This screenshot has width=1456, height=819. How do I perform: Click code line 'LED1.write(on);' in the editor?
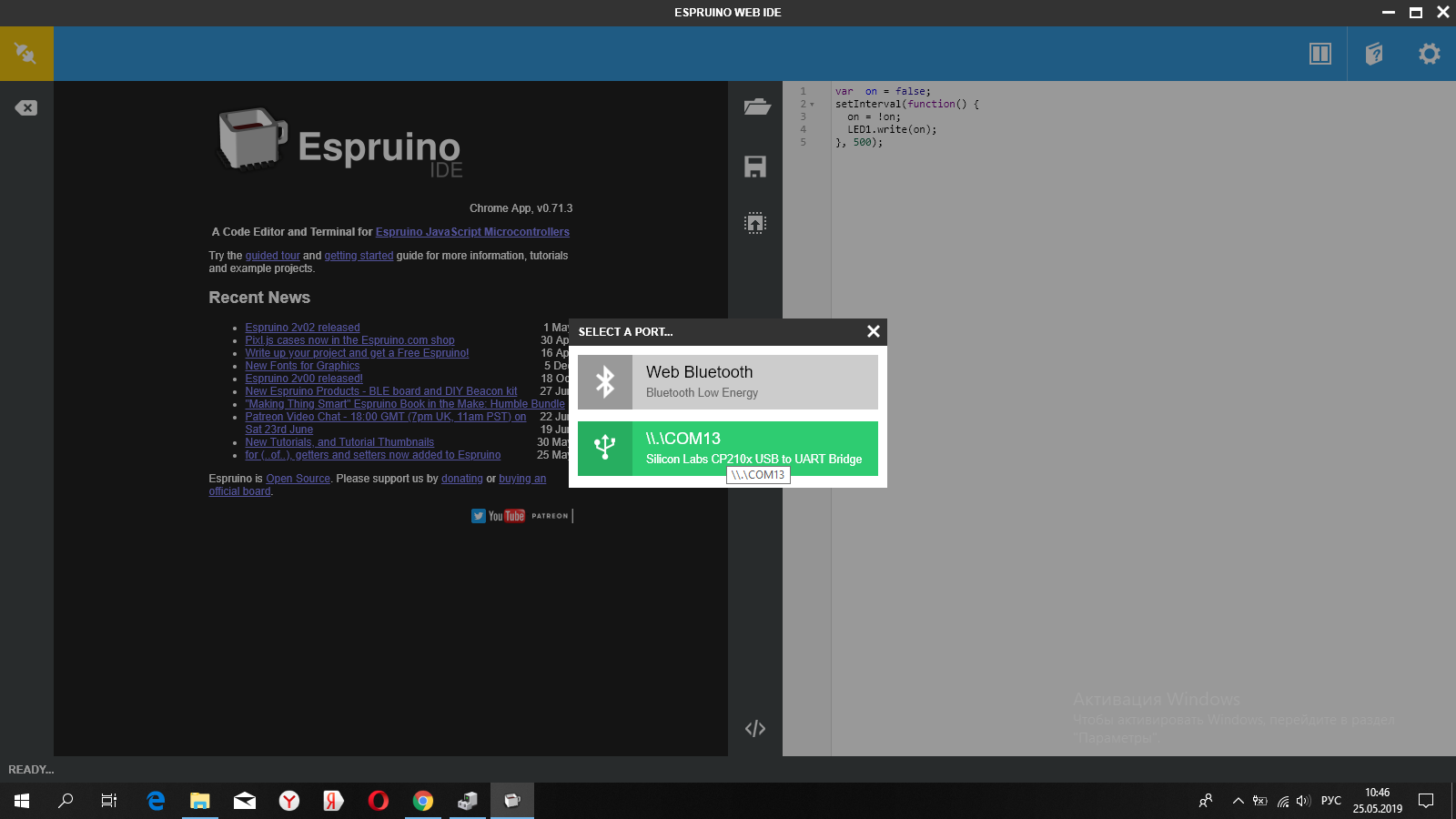click(x=892, y=129)
